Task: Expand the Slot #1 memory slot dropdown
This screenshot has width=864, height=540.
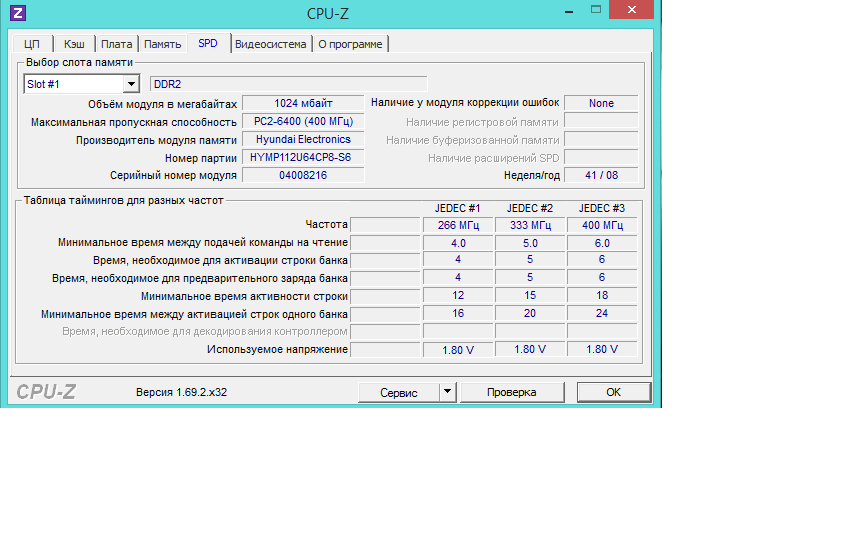Action: pos(131,84)
